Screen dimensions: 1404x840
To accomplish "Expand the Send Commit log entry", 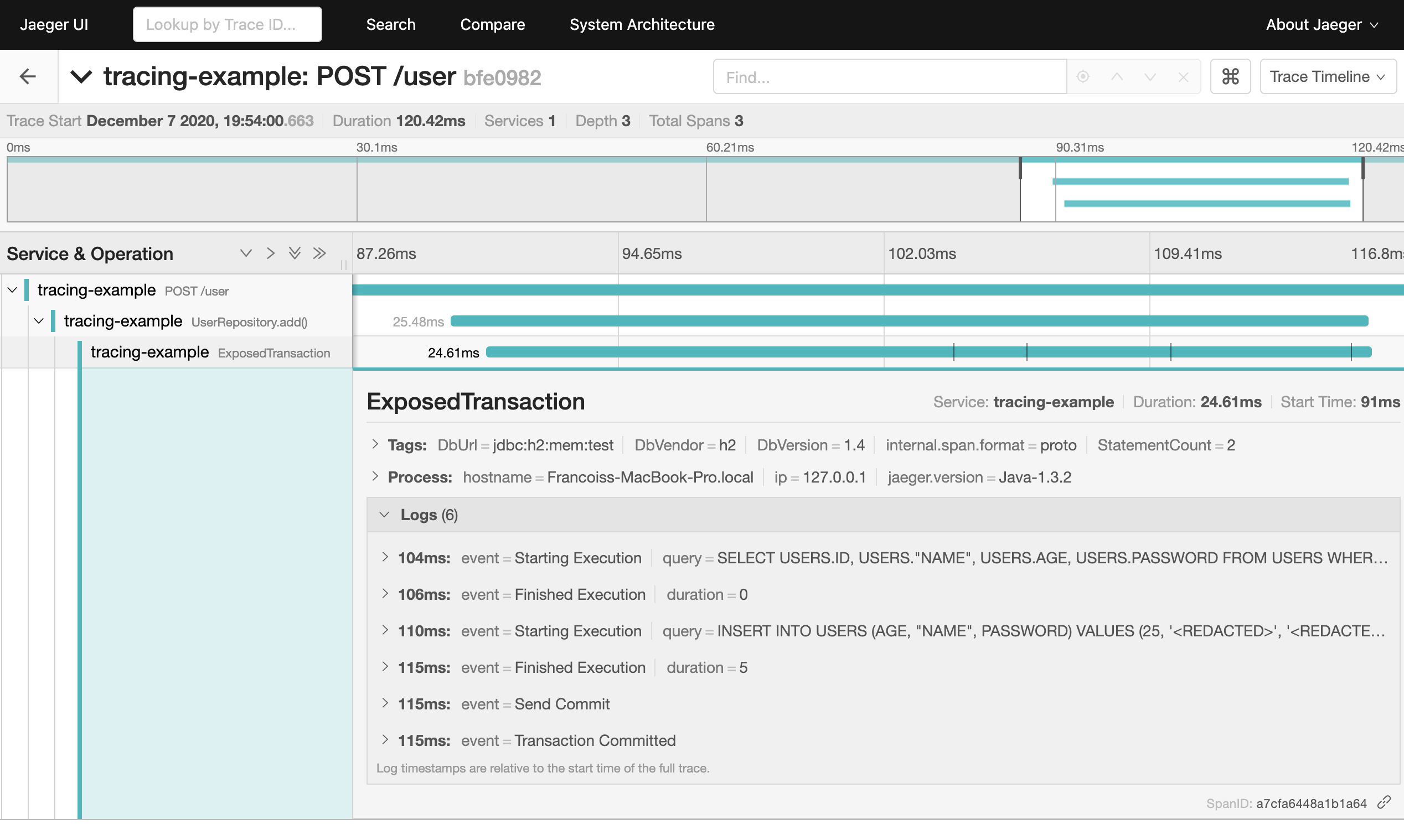I will (x=385, y=703).
